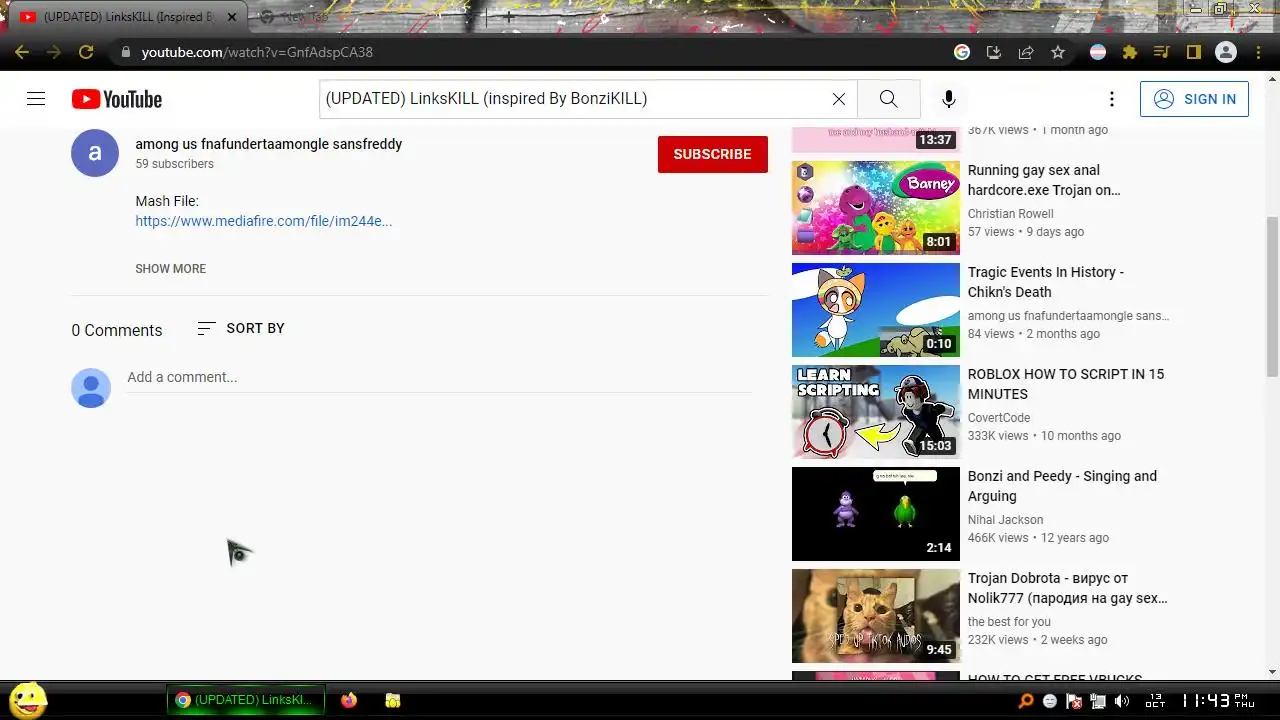Image resolution: width=1280 pixels, height=720 pixels.
Task: Click the browser address bar URL
Action: (x=257, y=52)
